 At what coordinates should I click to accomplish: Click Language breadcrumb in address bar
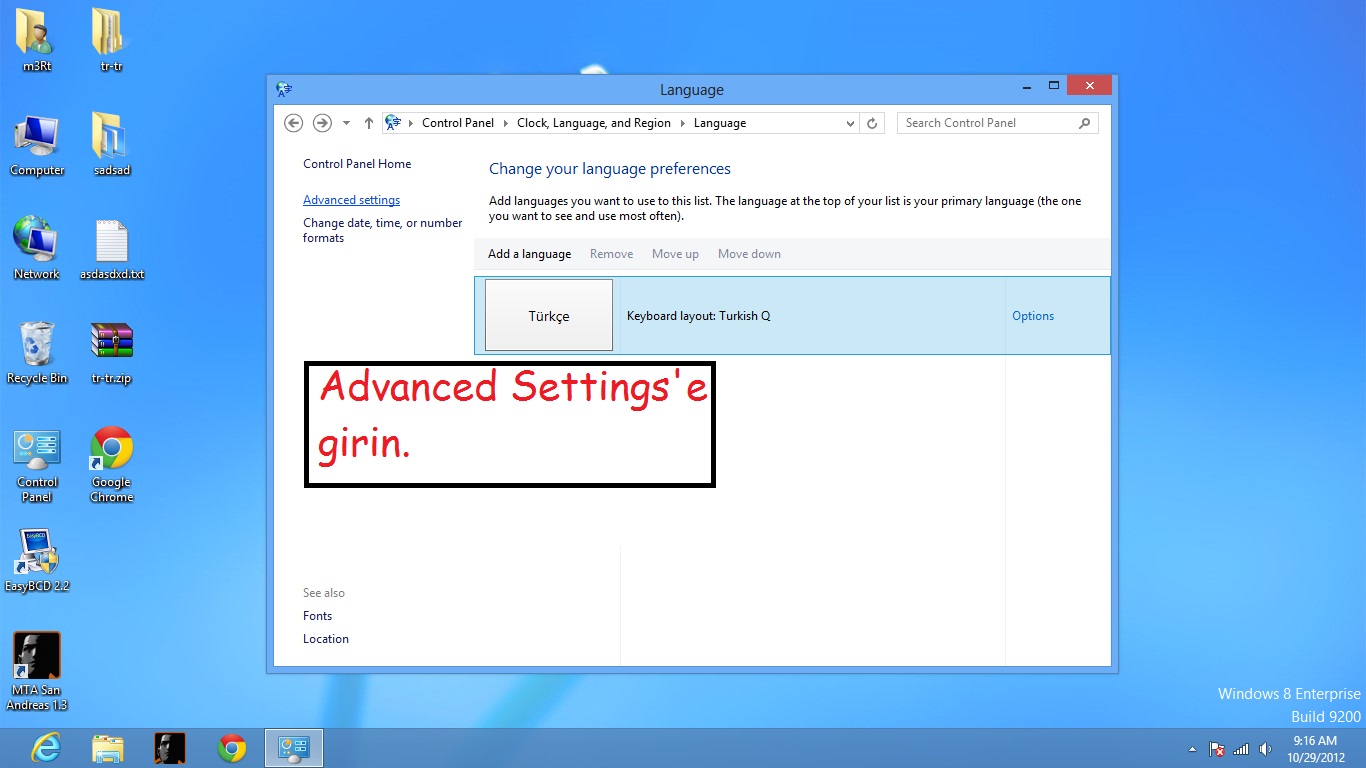pyautogui.click(x=720, y=123)
